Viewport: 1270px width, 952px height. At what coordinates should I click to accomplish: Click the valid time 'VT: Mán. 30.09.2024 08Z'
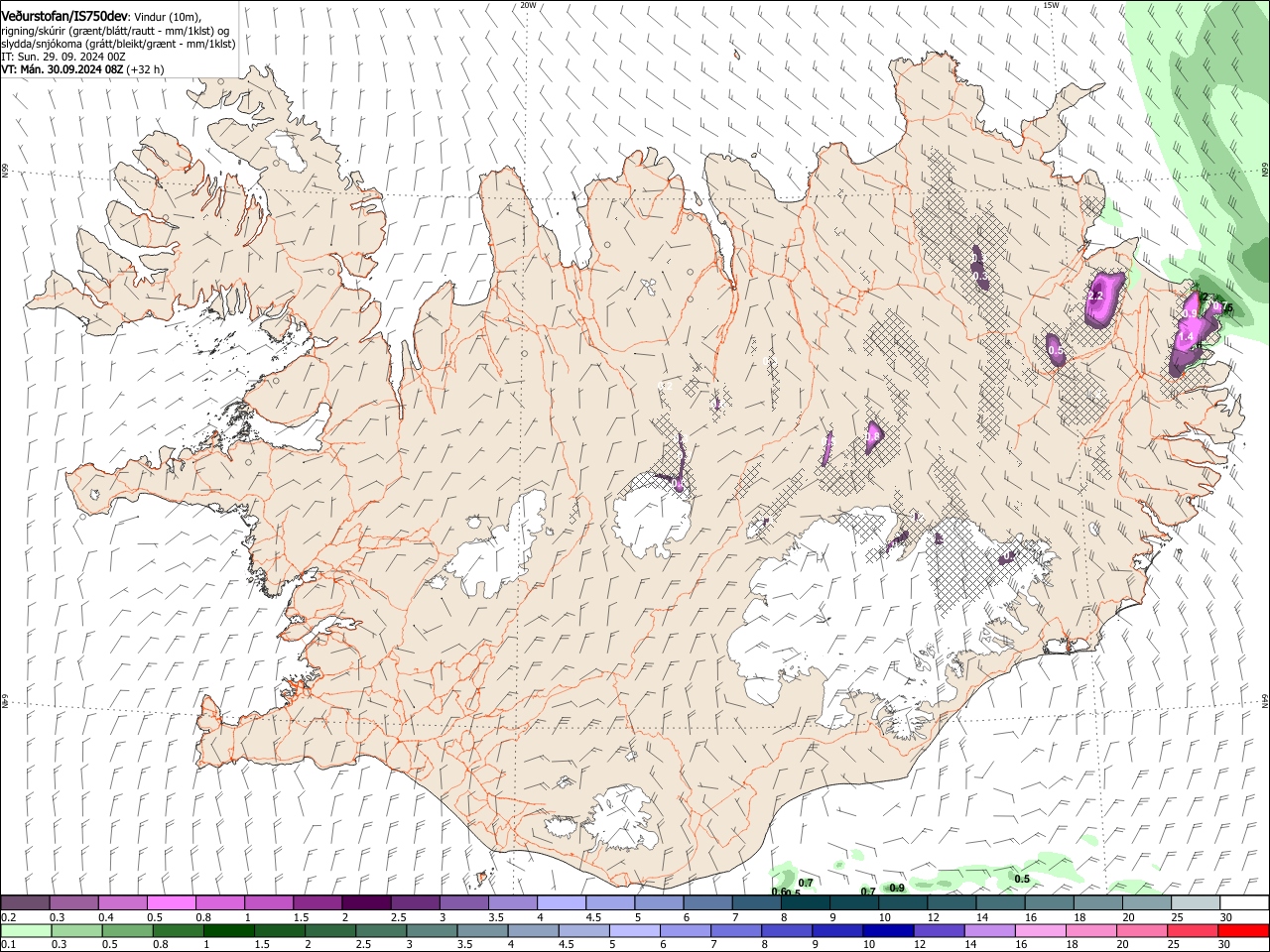coord(62,69)
